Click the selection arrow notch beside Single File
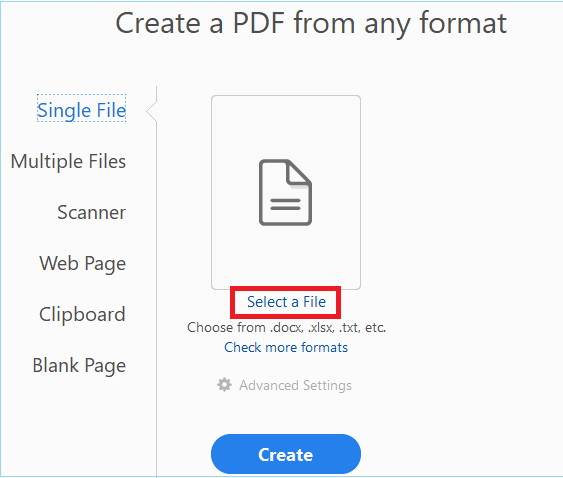The height and width of the screenshot is (478, 563). (152, 111)
